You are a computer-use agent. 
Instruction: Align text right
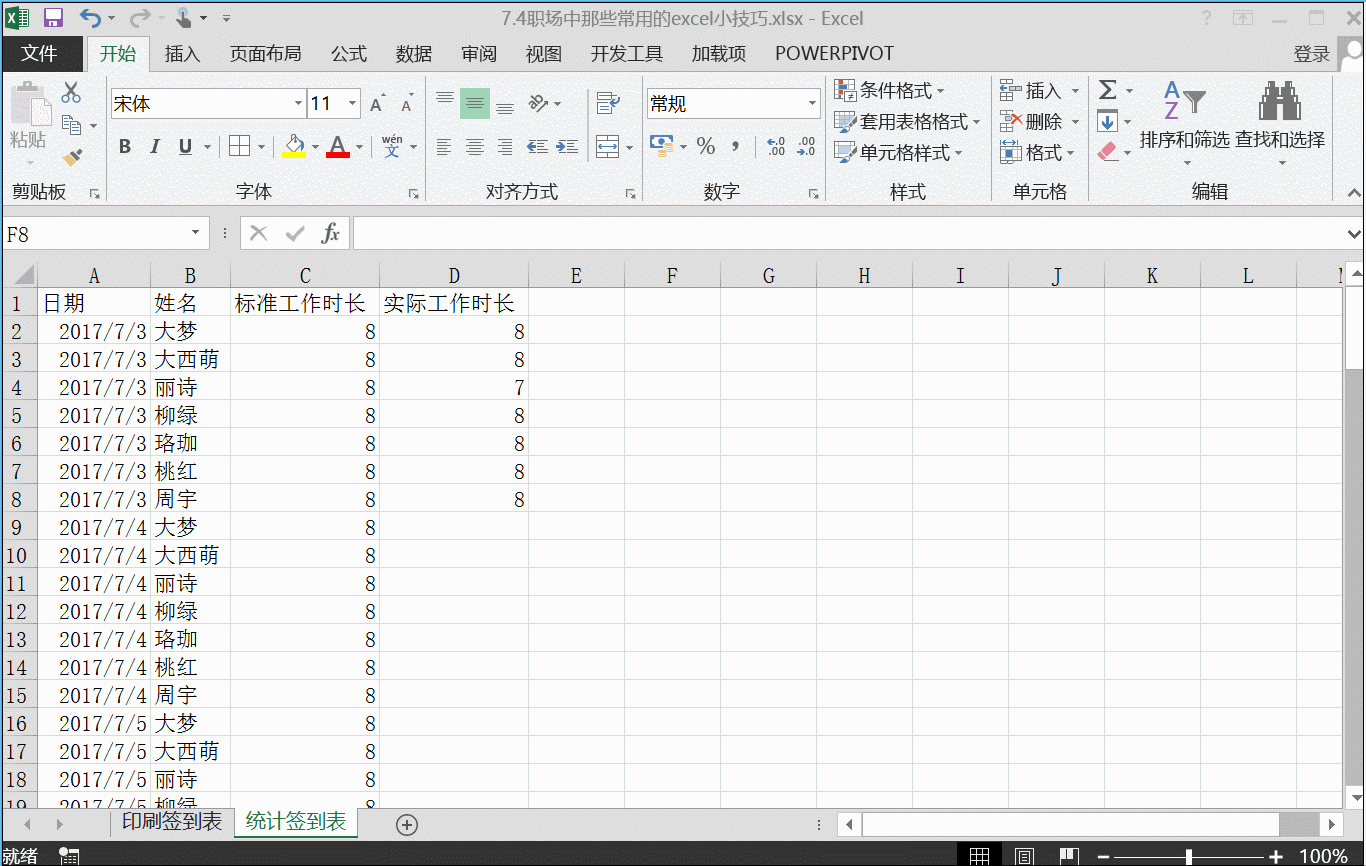[x=505, y=147]
